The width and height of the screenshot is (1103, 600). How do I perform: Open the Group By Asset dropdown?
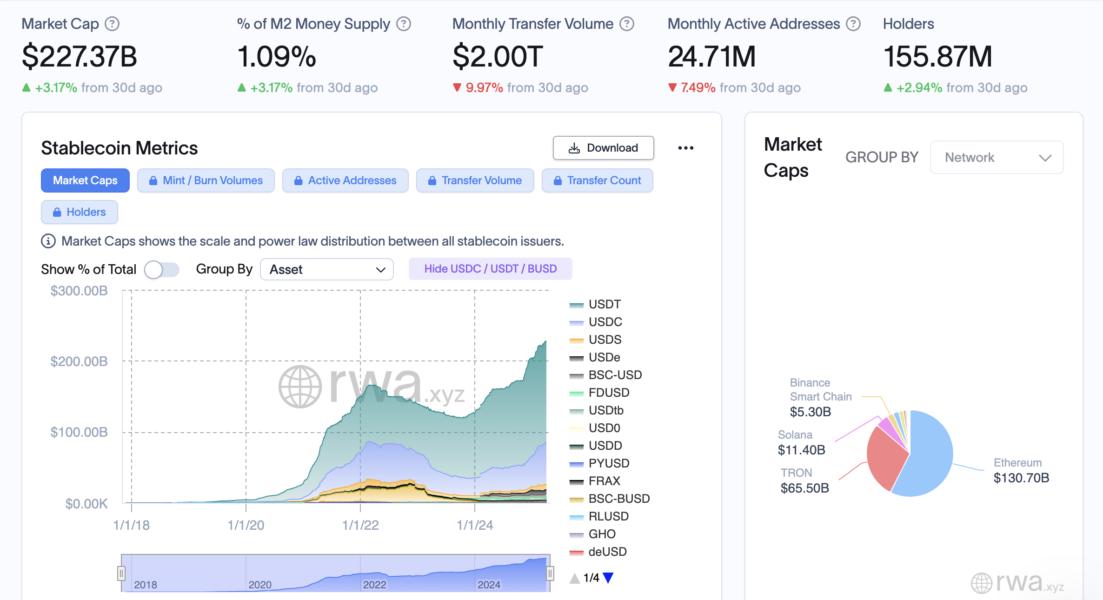coord(326,269)
